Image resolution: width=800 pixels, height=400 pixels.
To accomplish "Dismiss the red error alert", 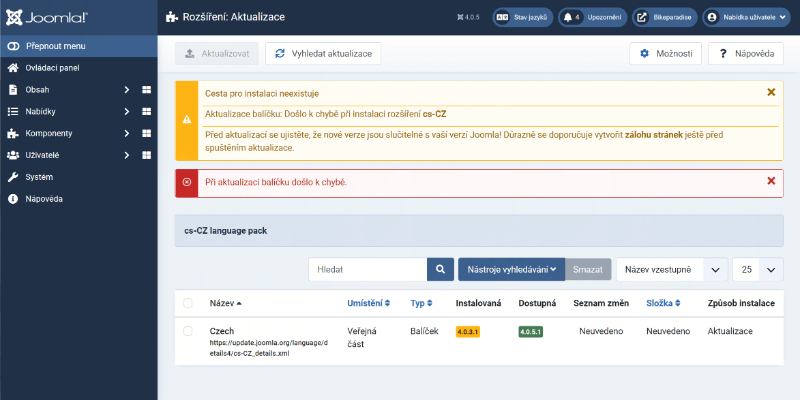I will (x=771, y=181).
